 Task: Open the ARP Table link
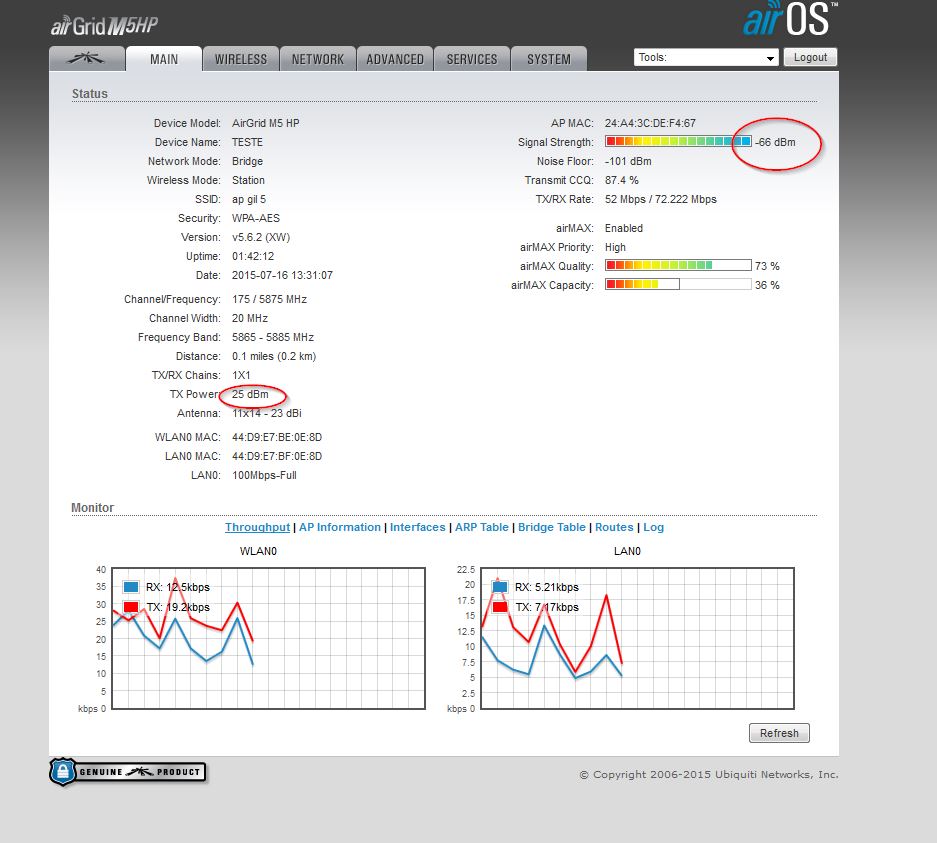pyautogui.click(x=482, y=527)
